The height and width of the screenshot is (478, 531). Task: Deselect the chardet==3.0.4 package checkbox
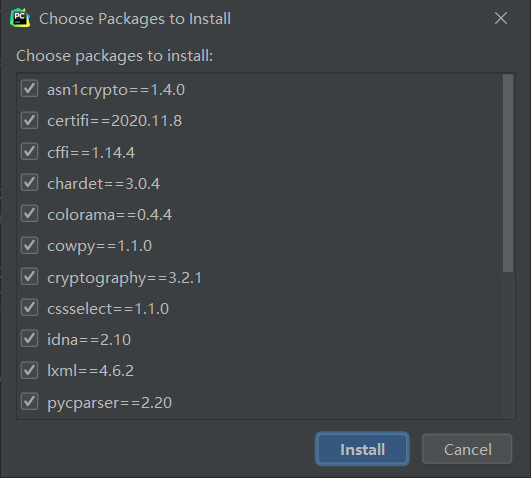pos(29,183)
